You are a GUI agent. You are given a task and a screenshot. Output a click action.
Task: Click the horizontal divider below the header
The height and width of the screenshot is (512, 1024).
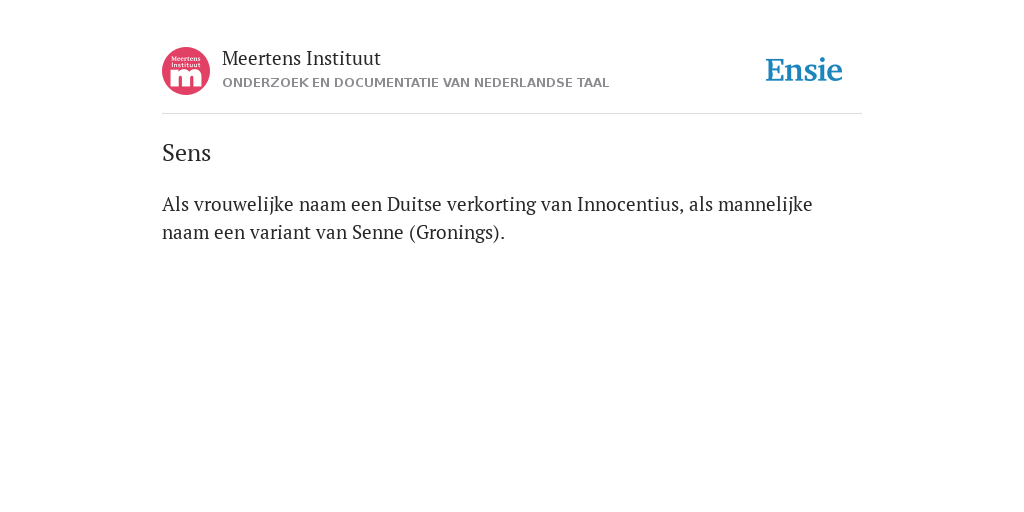[512, 114]
